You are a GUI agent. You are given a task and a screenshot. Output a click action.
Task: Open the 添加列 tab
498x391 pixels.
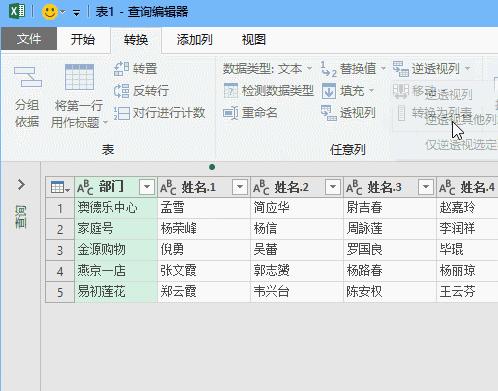coord(194,40)
